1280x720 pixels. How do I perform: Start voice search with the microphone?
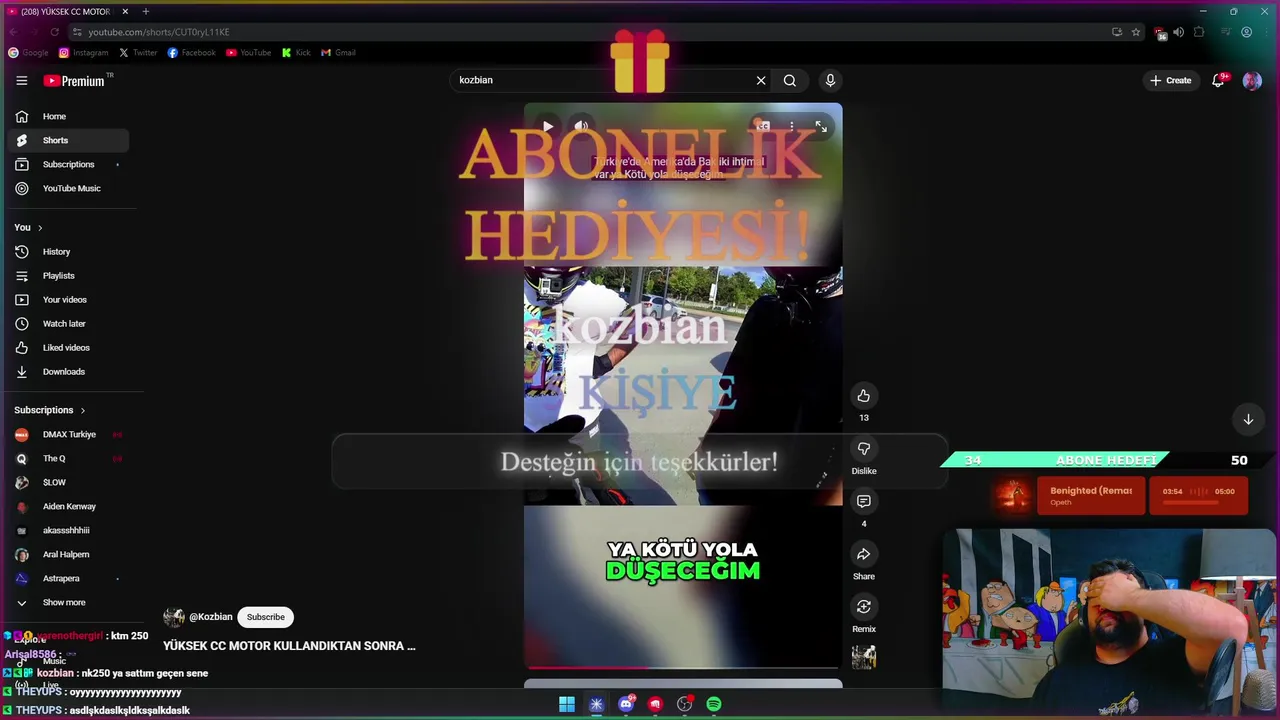(830, 80)
